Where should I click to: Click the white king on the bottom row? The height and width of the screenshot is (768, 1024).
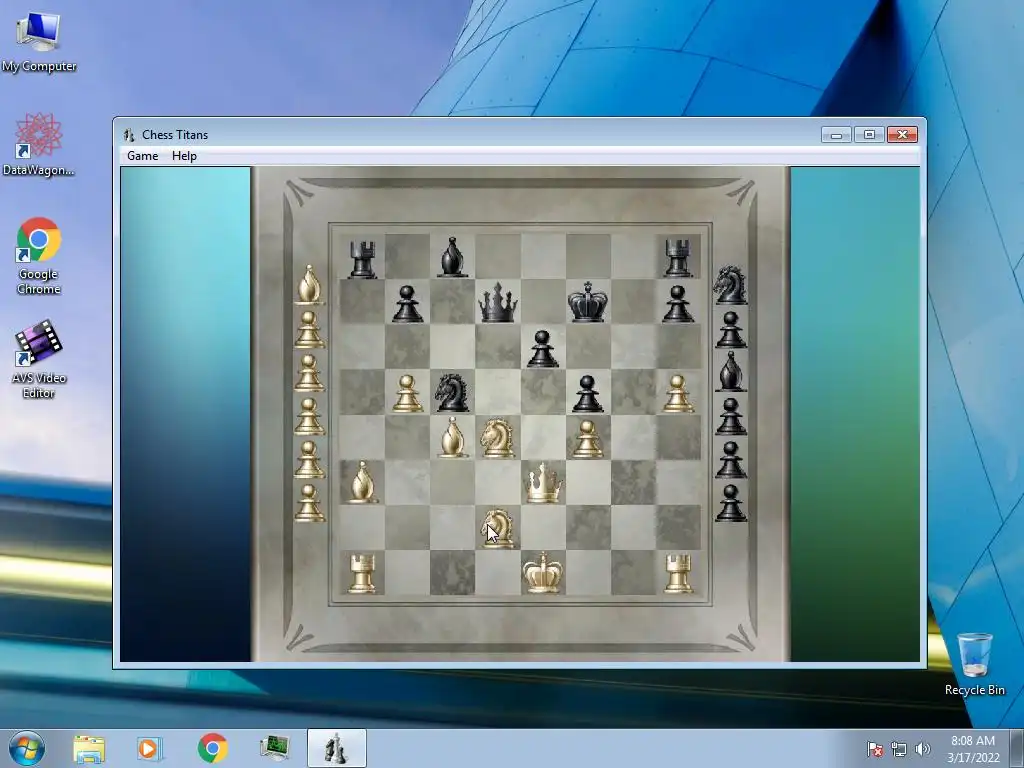543,573
